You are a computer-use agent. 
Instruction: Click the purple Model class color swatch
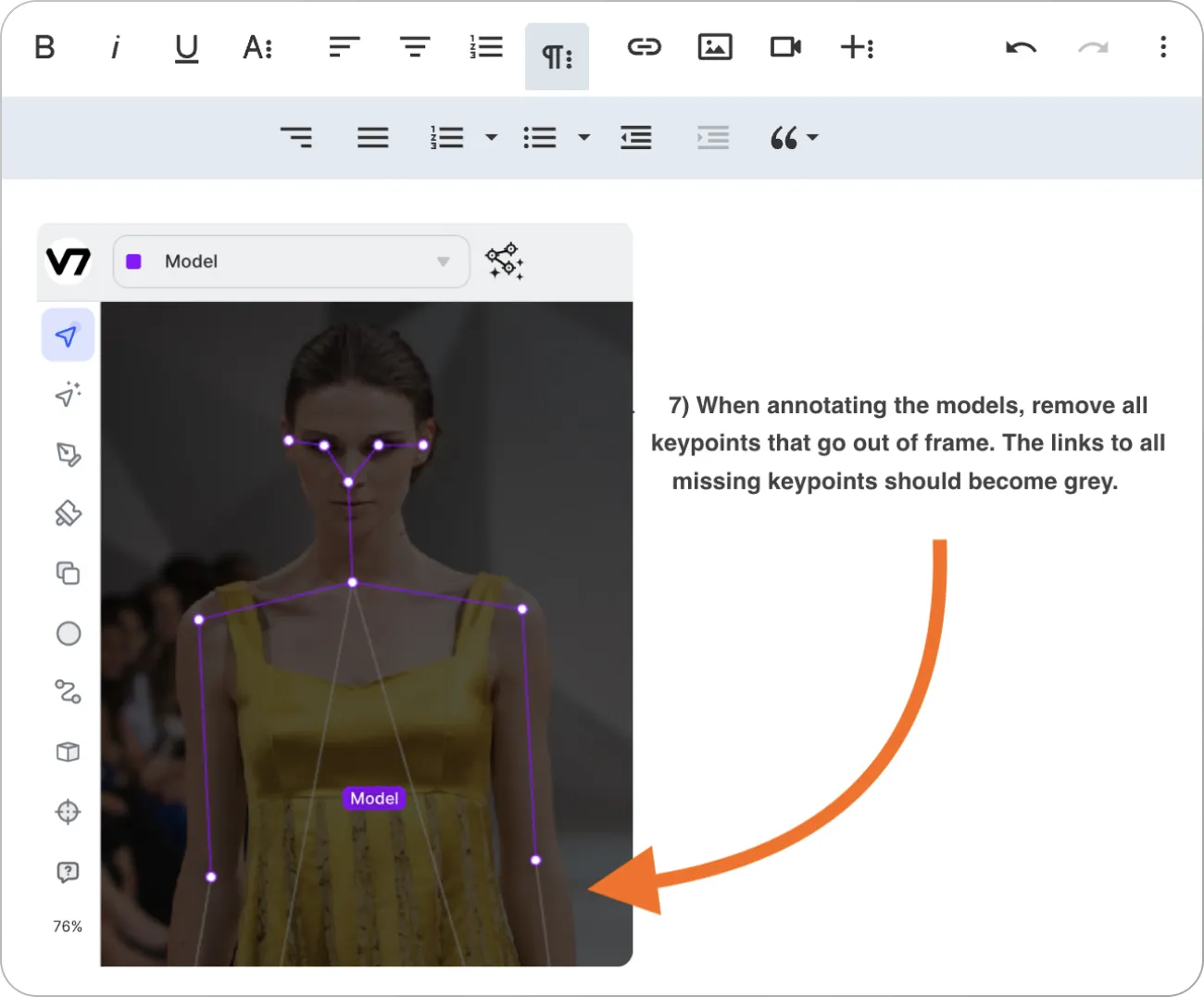click(133, 261)
